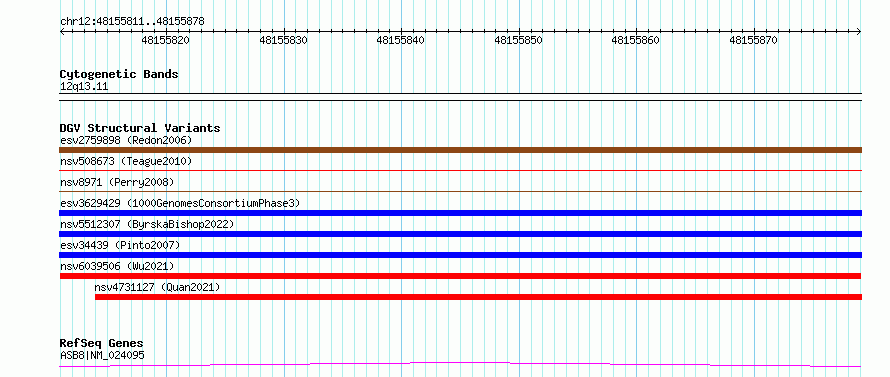The height and width of the screenshot is (377, 890).
Task: Click the blue esv3629429 variant bar
Action: 460,213
